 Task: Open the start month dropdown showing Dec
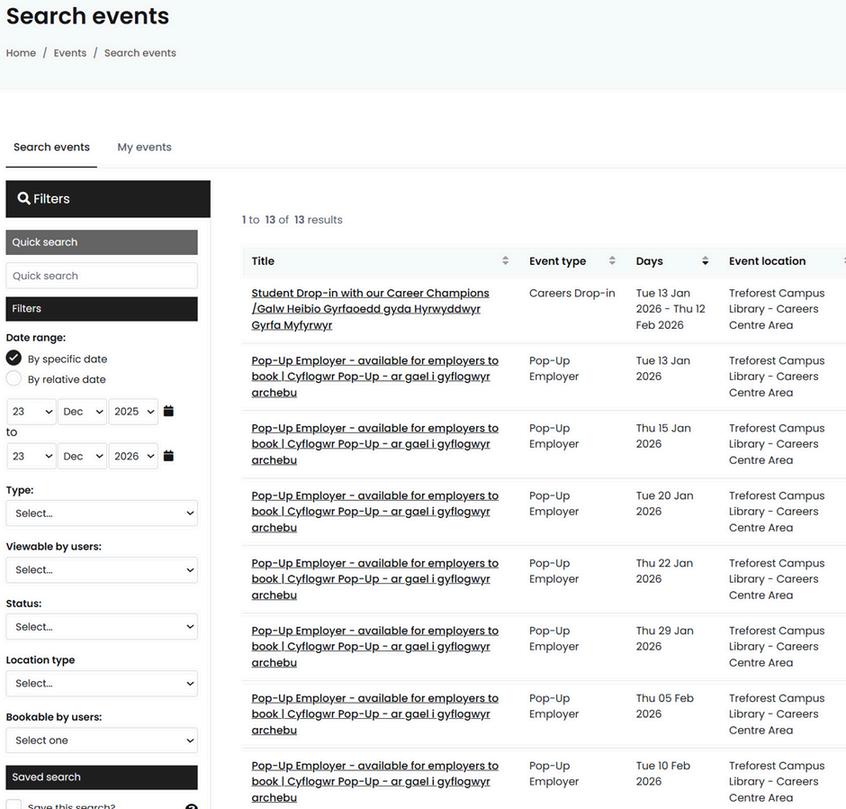tap(82, 412)
